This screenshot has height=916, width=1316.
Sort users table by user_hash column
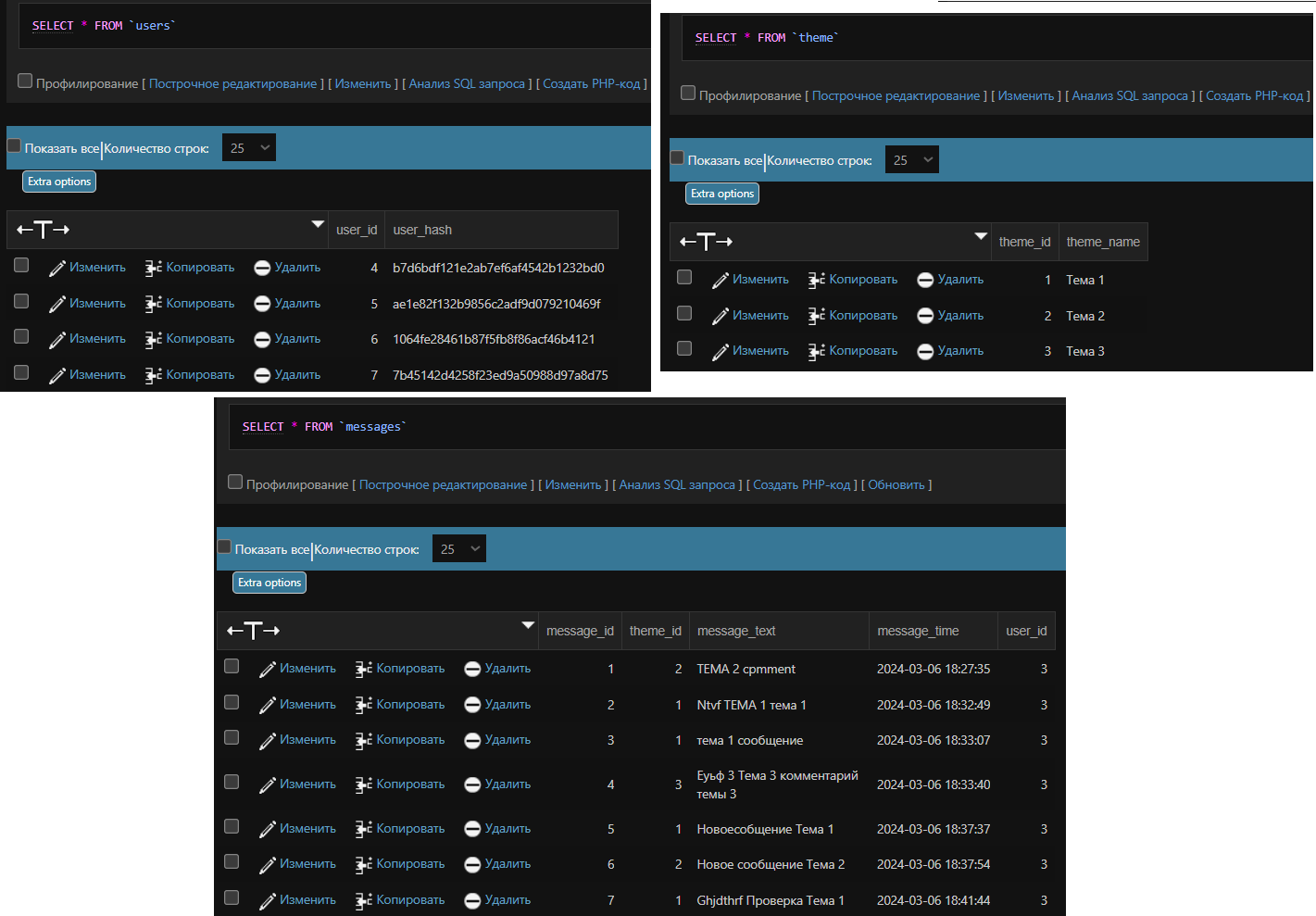tap(422, 230)
